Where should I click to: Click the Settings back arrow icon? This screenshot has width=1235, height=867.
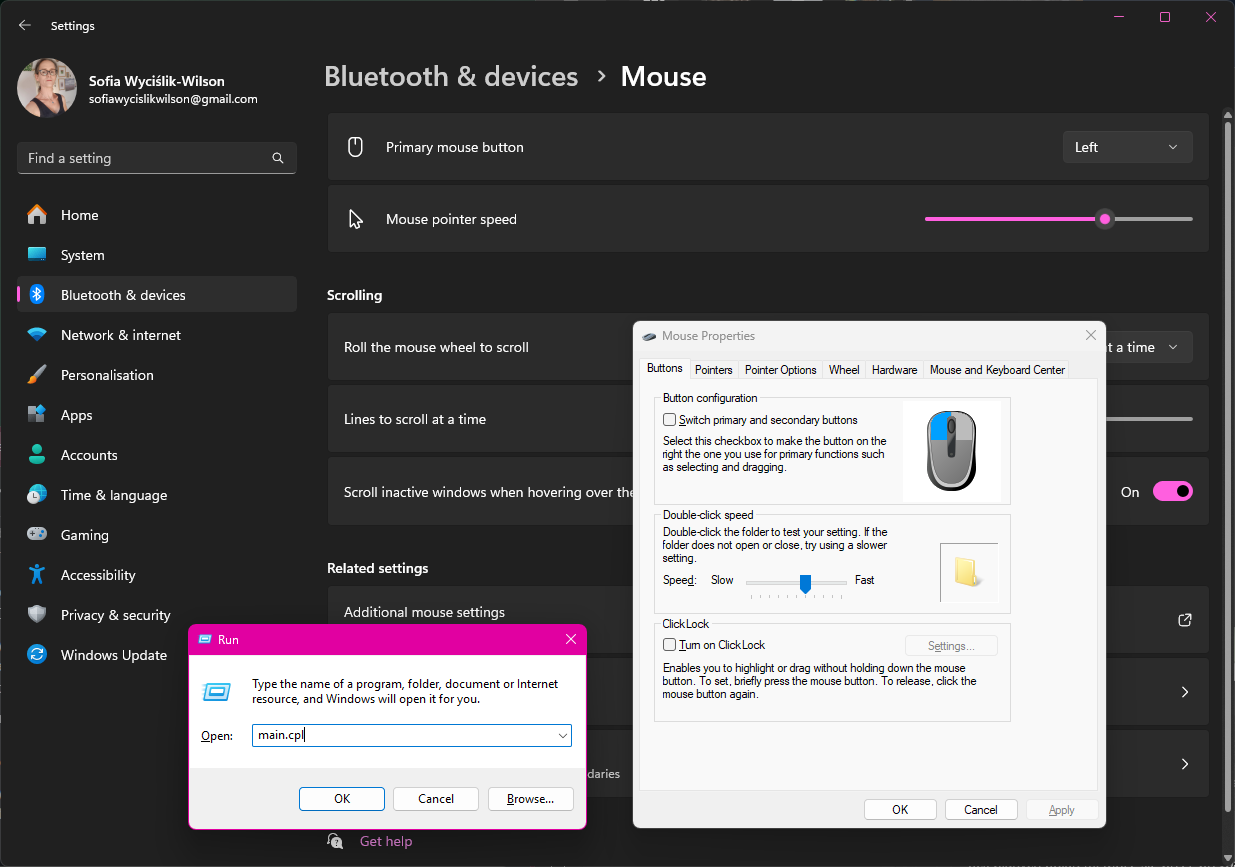point(25,26)
